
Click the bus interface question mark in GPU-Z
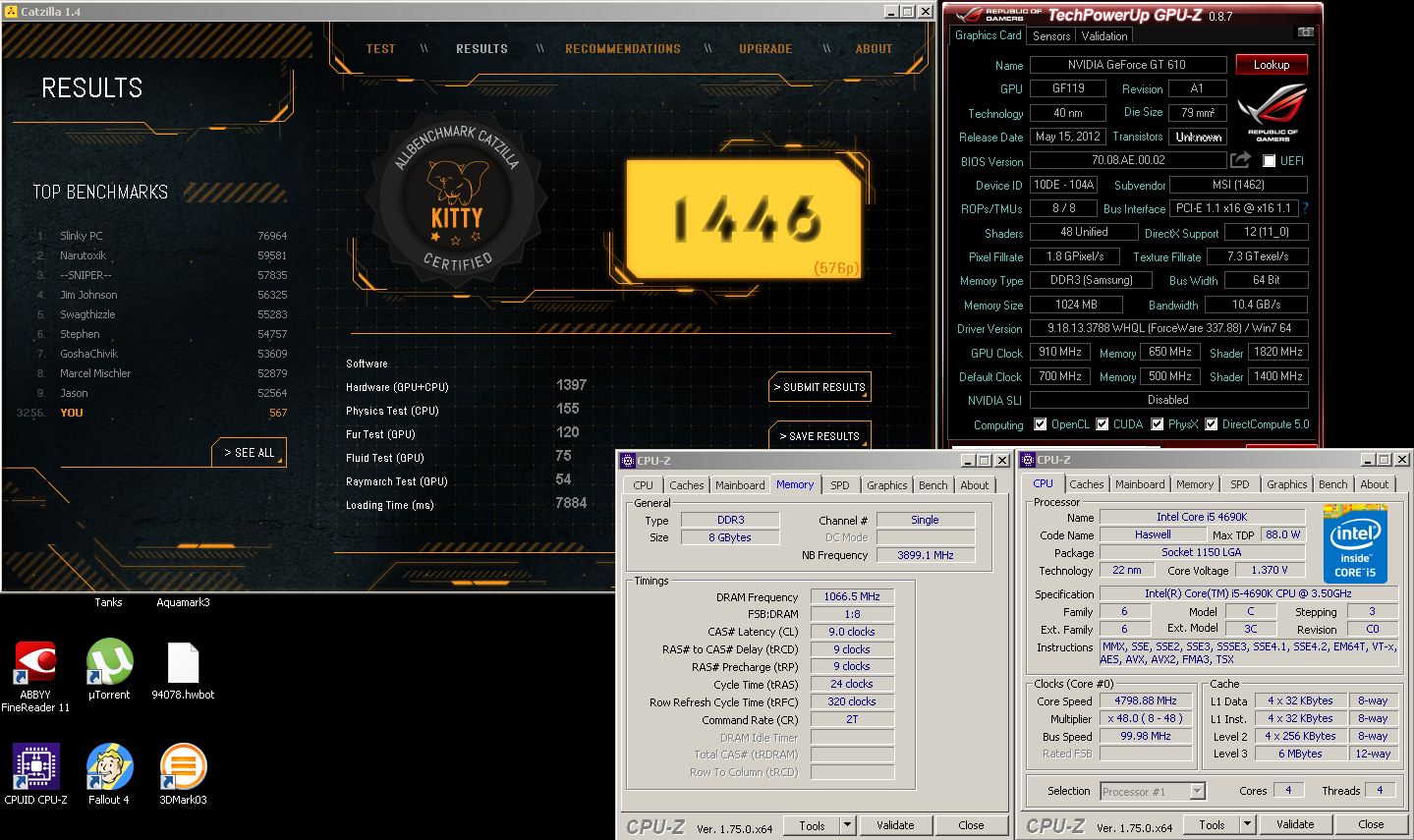point(1305,208)
